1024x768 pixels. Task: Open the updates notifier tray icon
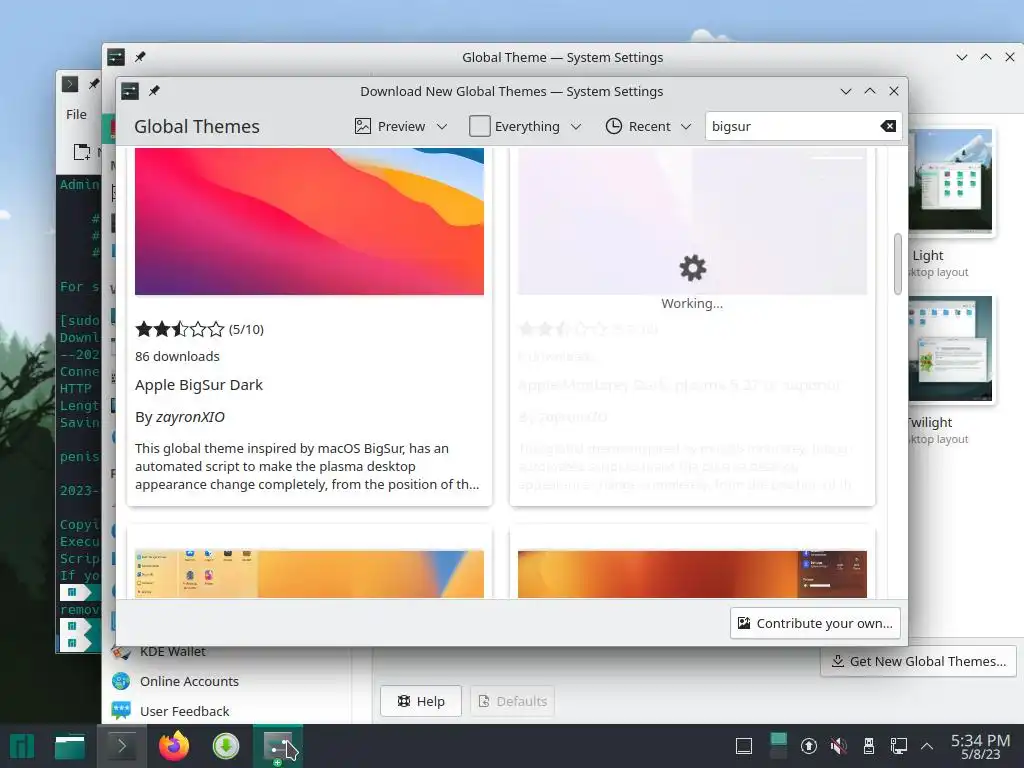[x=808, y=746]
